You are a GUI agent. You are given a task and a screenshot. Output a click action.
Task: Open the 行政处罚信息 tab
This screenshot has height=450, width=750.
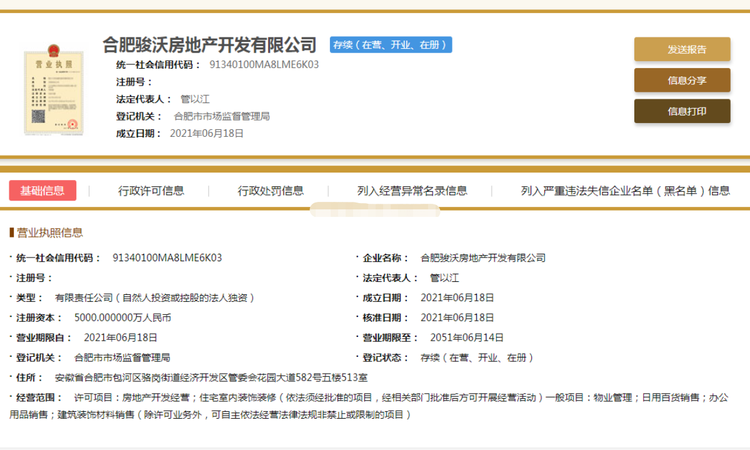[x=271, y=191]
